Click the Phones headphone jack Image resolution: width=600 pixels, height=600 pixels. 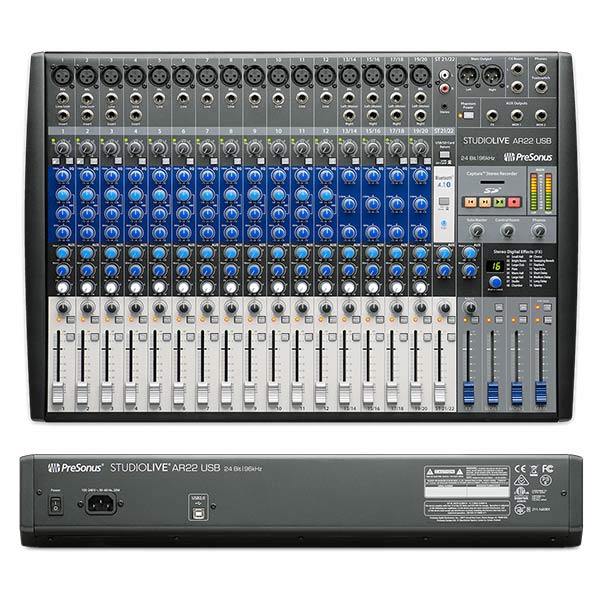[541, 70]
